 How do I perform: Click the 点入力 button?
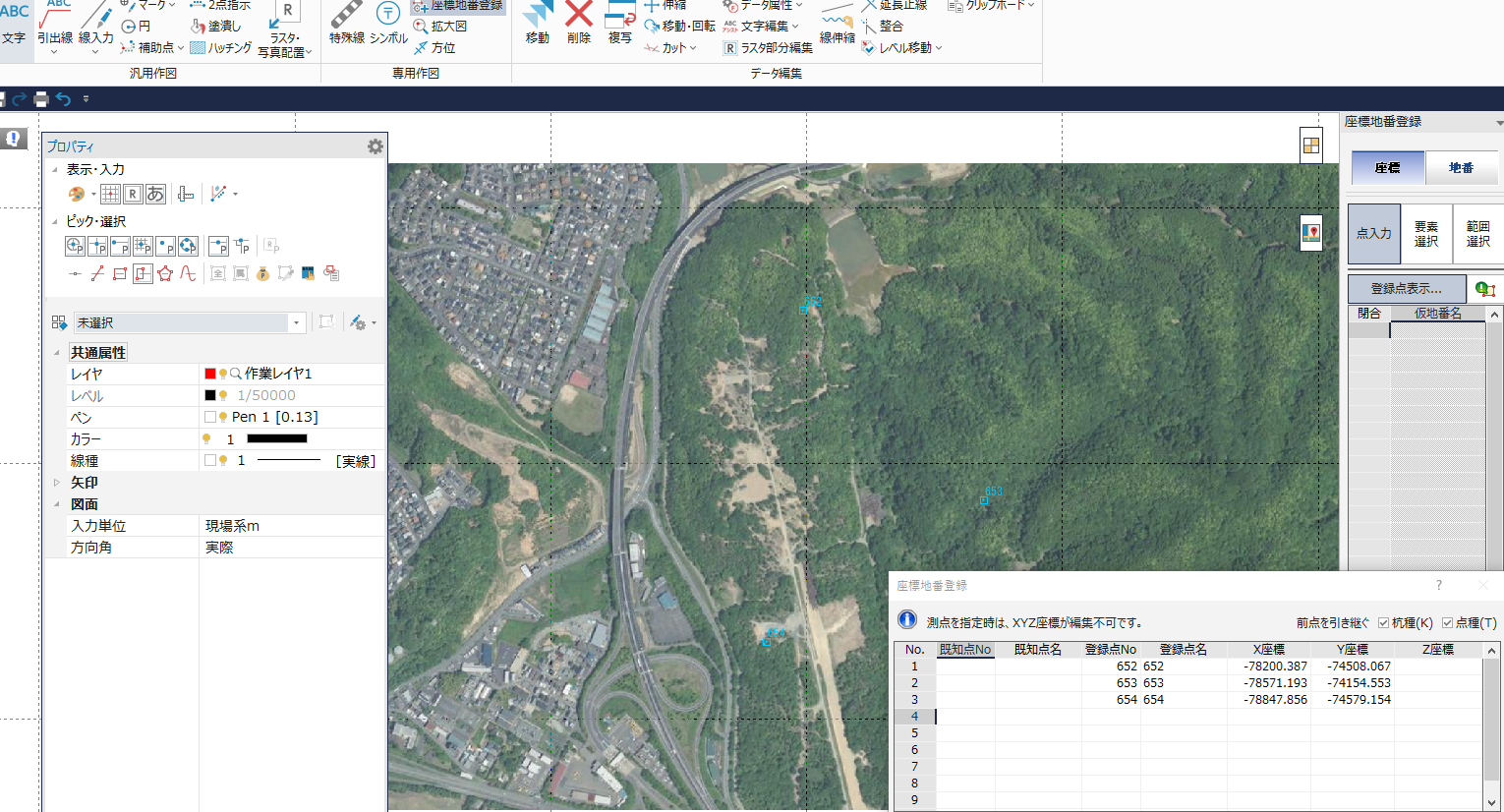click(x=1373, y=234)
